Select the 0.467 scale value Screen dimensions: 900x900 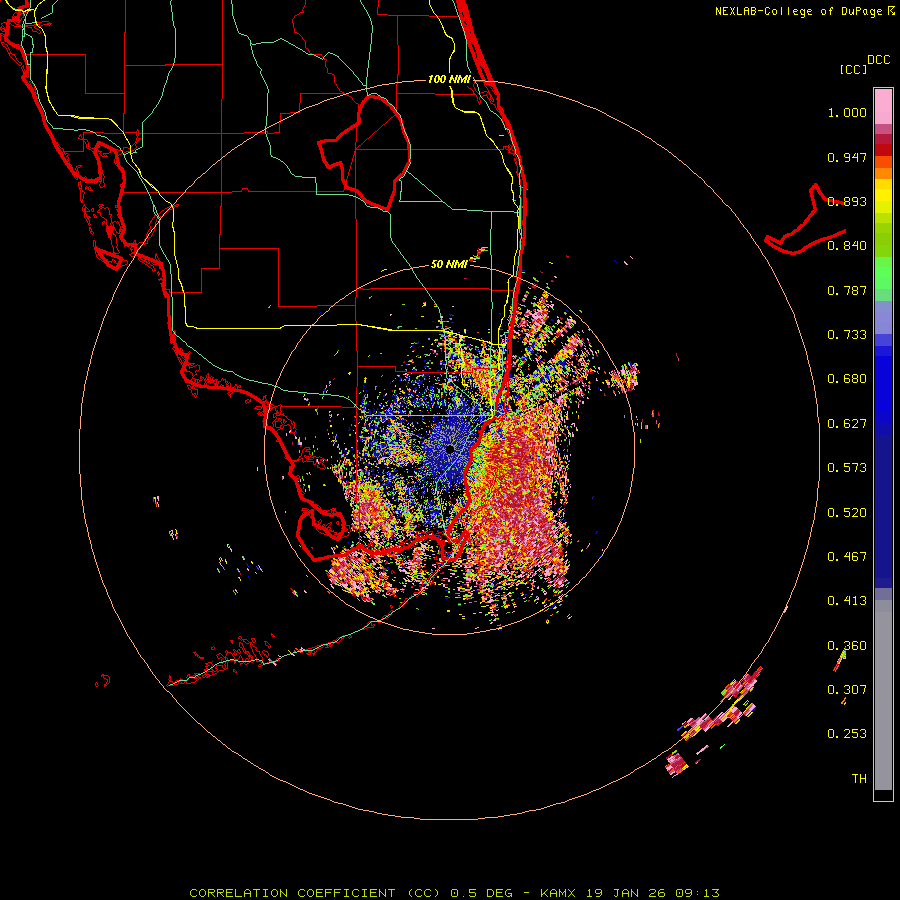tap(847, 557)
